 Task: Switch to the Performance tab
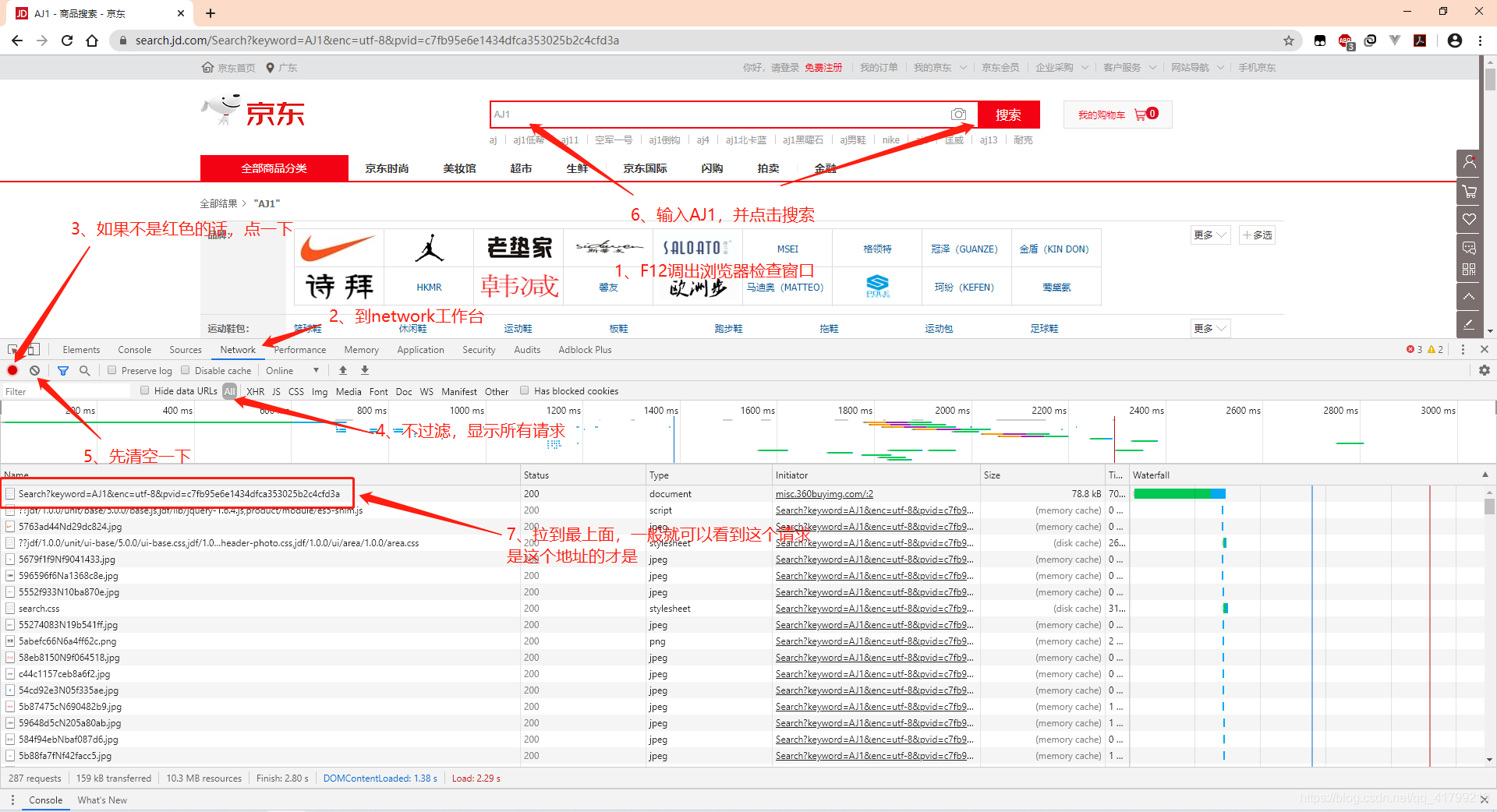(300, 350)
